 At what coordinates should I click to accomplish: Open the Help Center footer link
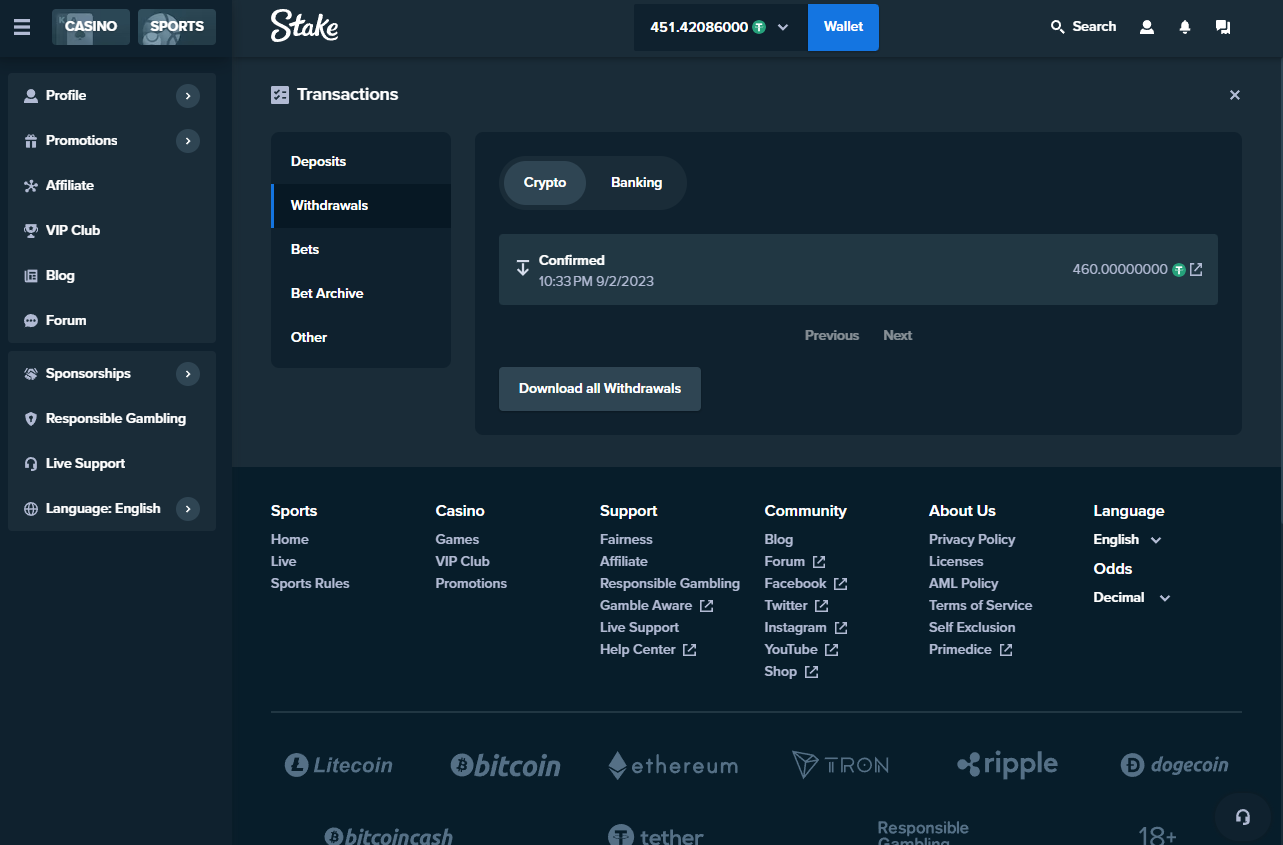click(648, 650)
